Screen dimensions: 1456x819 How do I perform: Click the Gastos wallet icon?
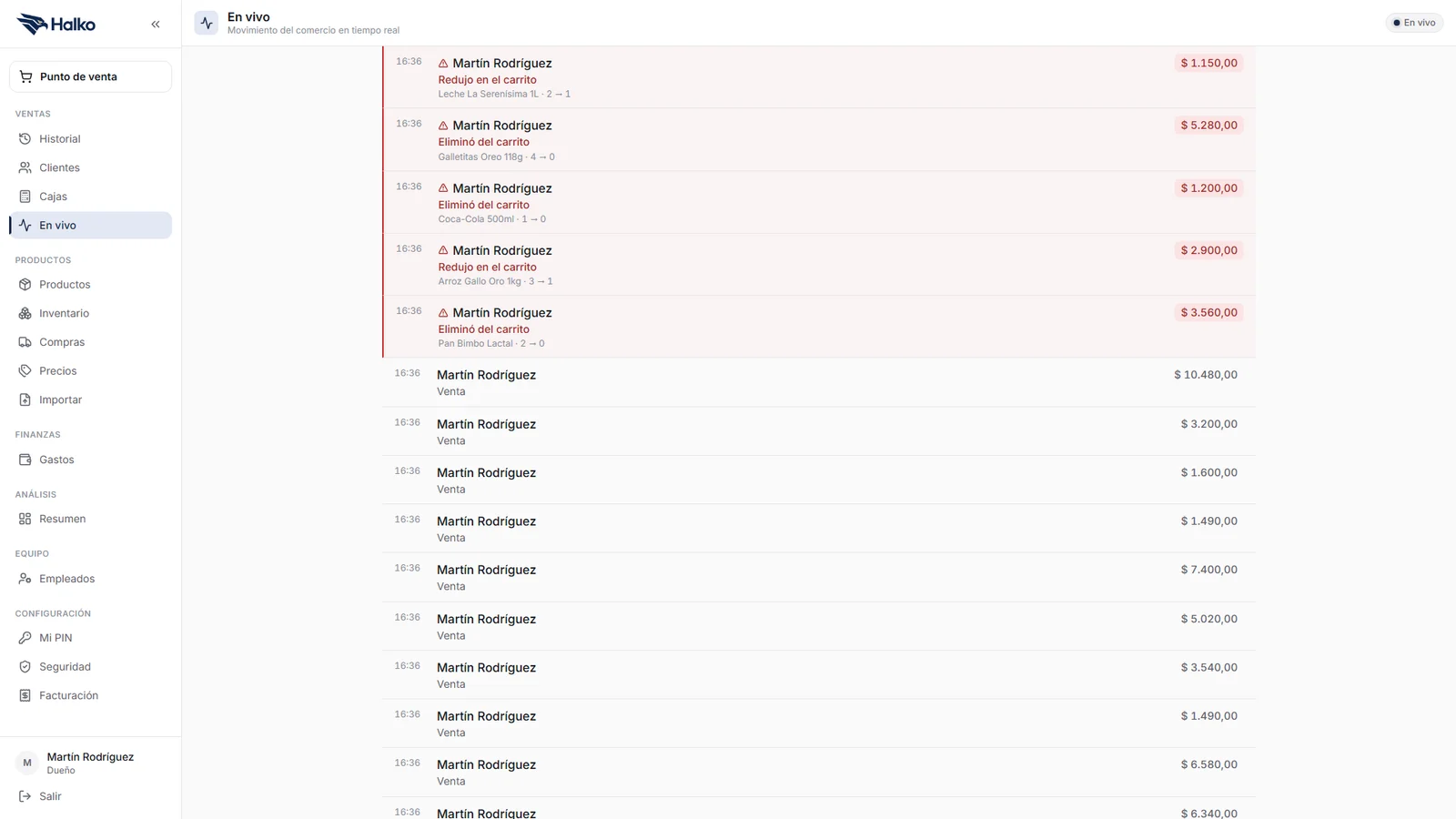(x=25, y=460)
